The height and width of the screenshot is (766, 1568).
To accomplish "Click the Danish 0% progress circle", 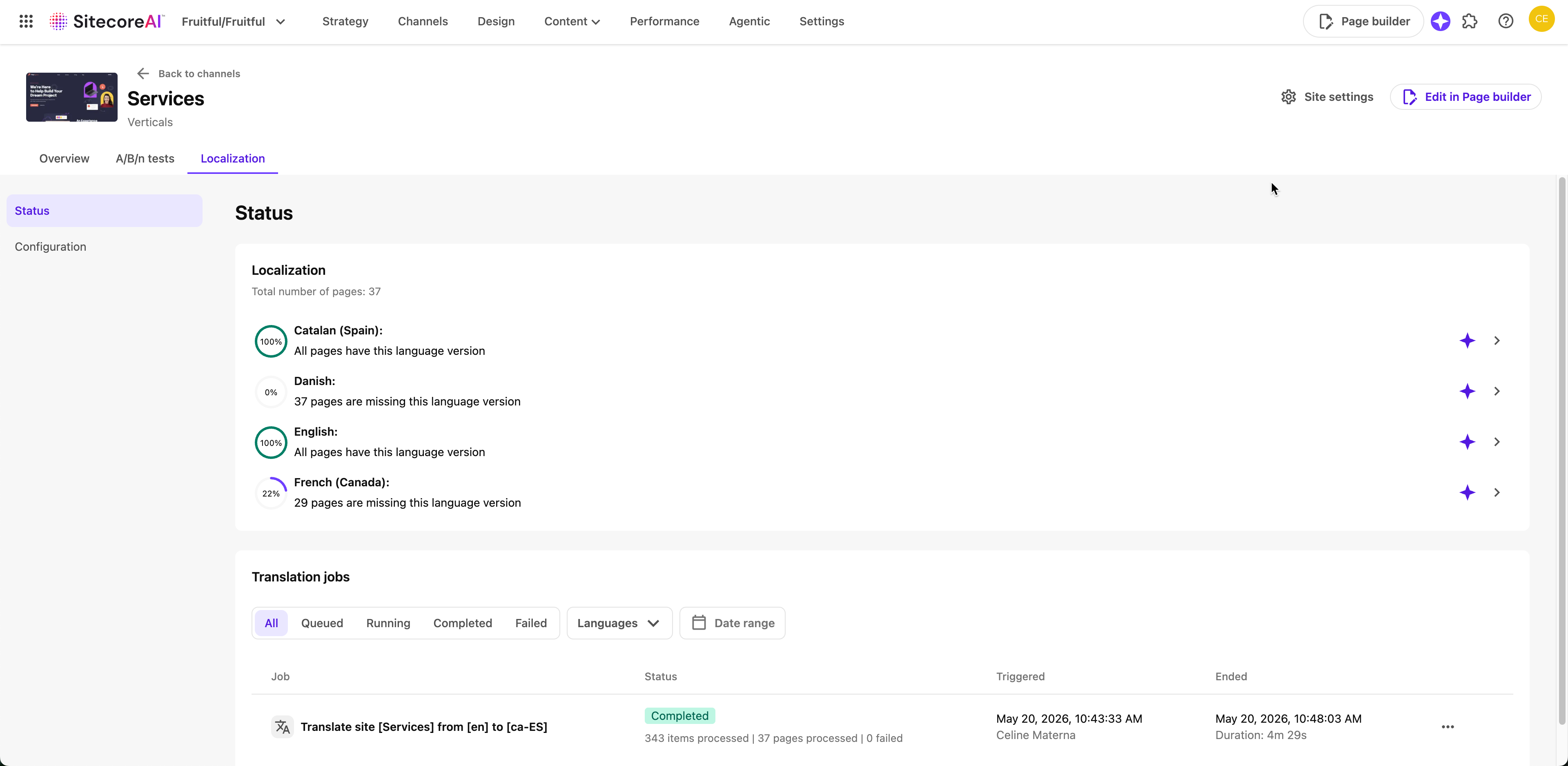I will pyautogui.click(x=271, y=392).
